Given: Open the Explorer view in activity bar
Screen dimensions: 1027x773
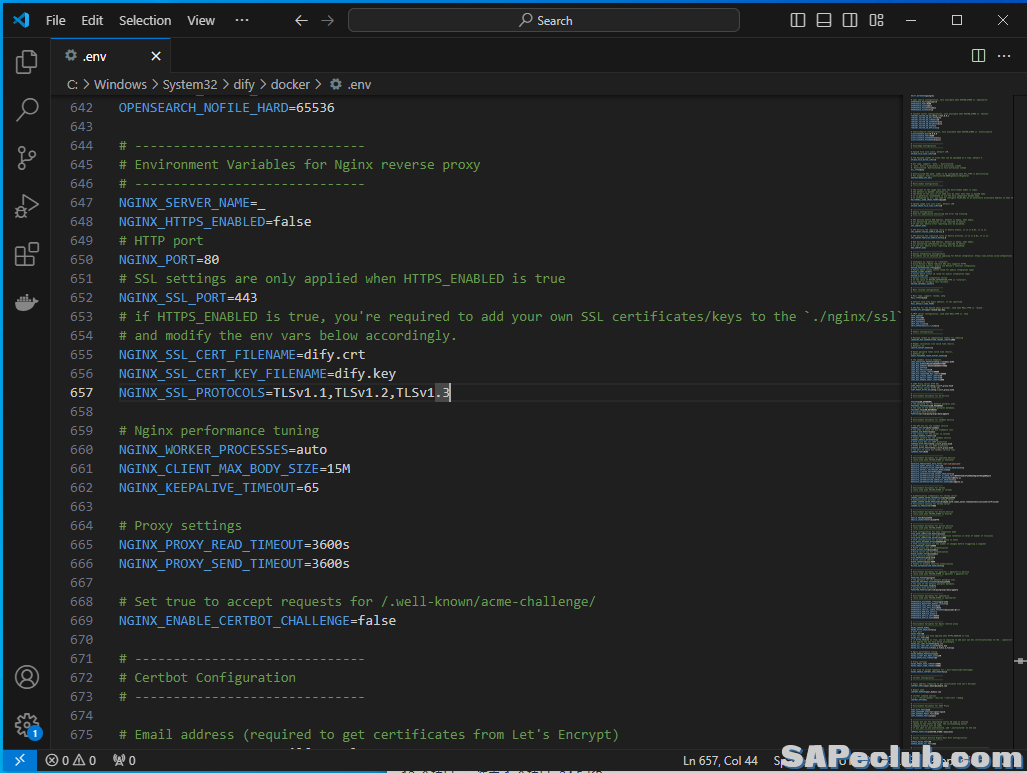Looking at the screenshot, I should 27,63.
